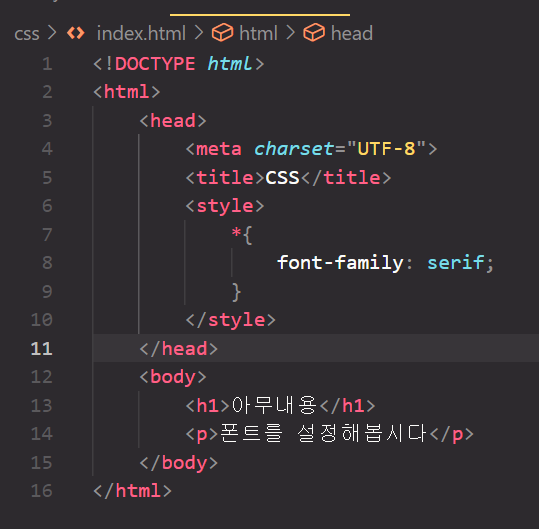Click the CSS title text on line 5
The image size is (539, 529).
pyautogui.click(x=282, y=178)
